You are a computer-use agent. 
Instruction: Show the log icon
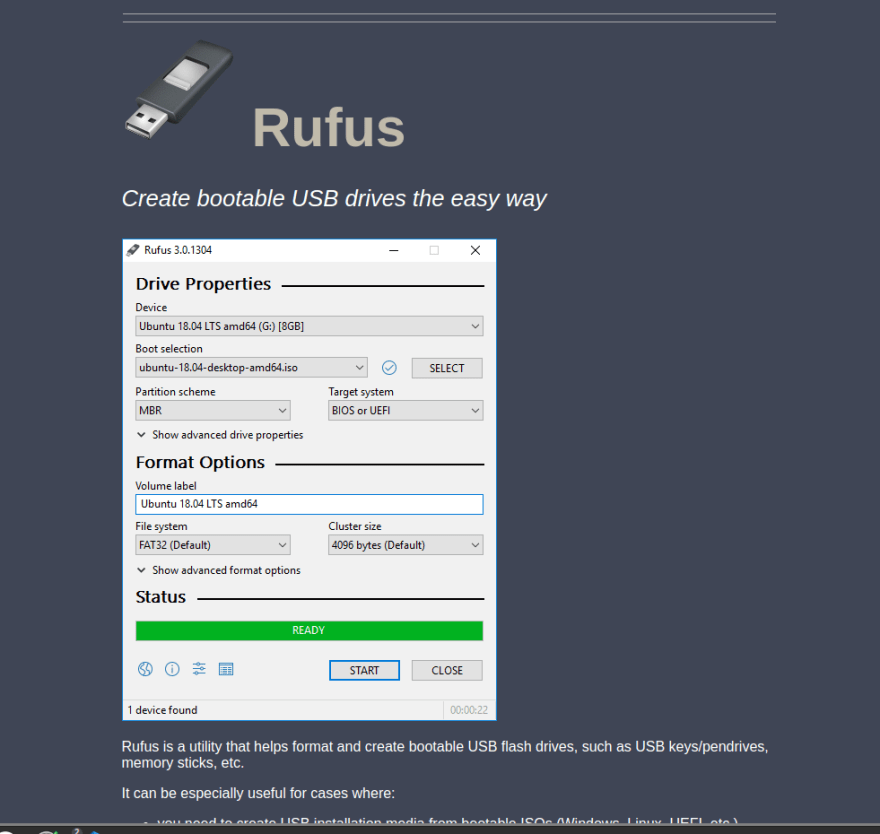226,669
